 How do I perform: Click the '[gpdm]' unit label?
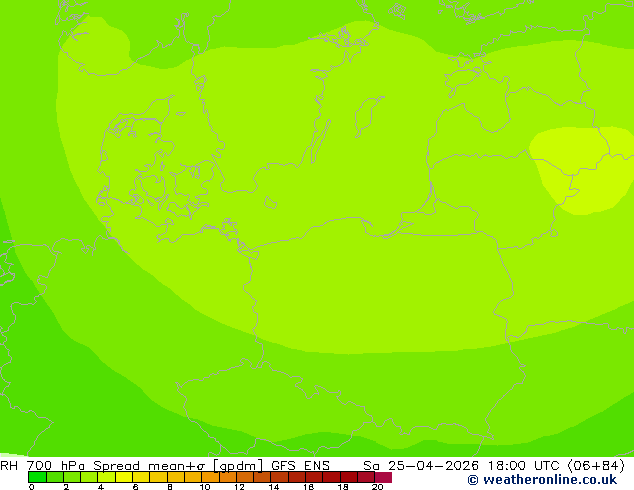(238, 466)
